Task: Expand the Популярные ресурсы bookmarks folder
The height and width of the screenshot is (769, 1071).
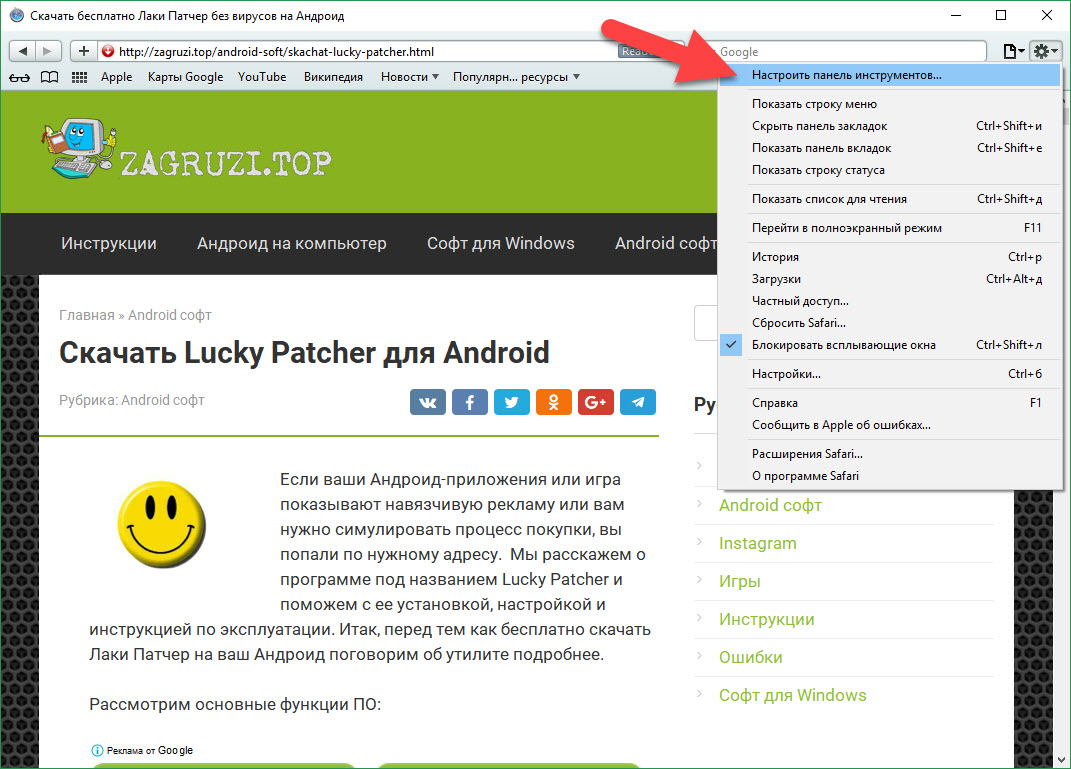Action: pos(516,77)
